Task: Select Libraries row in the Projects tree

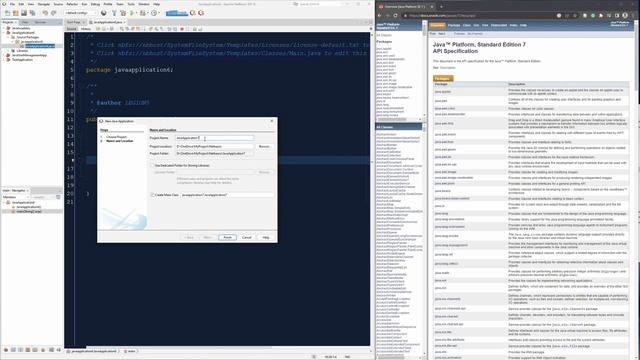Action: tap(22, 51)
